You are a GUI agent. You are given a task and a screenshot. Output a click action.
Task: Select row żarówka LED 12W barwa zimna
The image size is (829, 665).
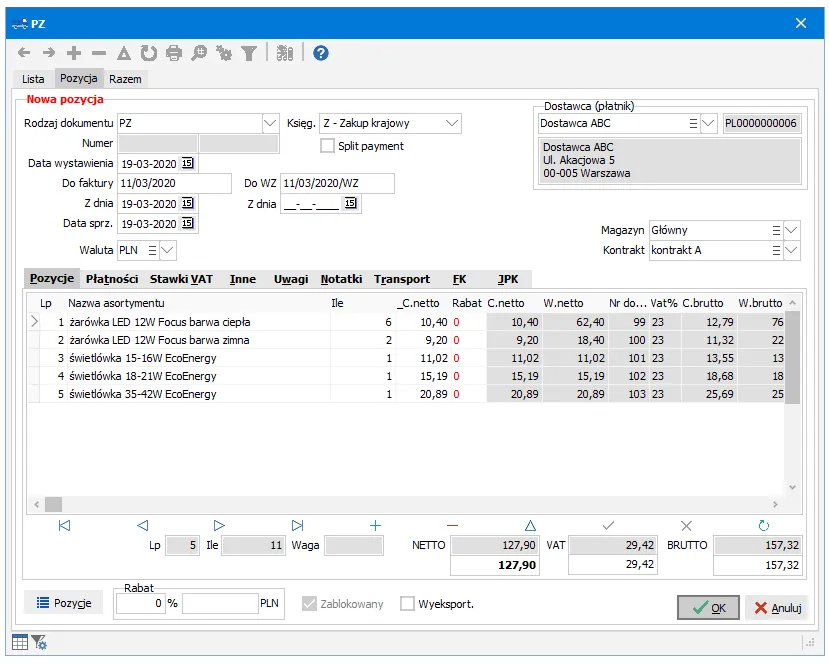point(406,340)
